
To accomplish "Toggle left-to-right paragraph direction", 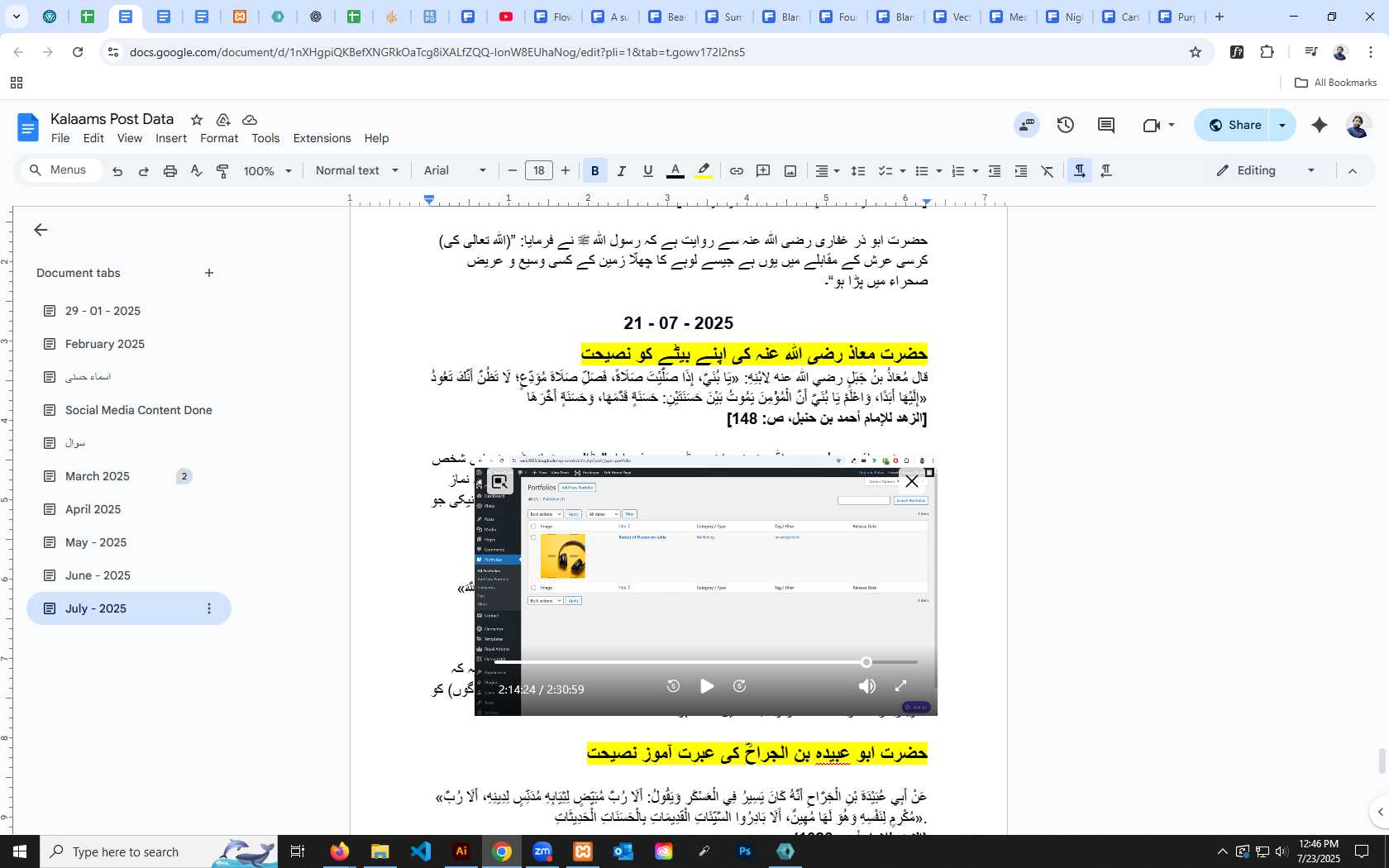I will point(1080,171).
